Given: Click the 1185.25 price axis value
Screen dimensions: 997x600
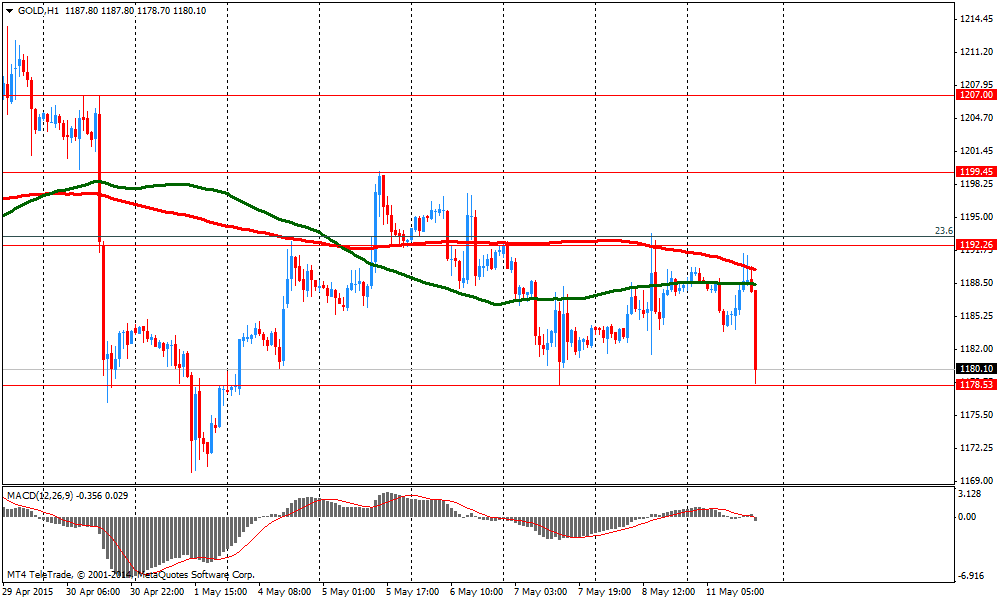Looking at the screenshot, I should (978, 316).
